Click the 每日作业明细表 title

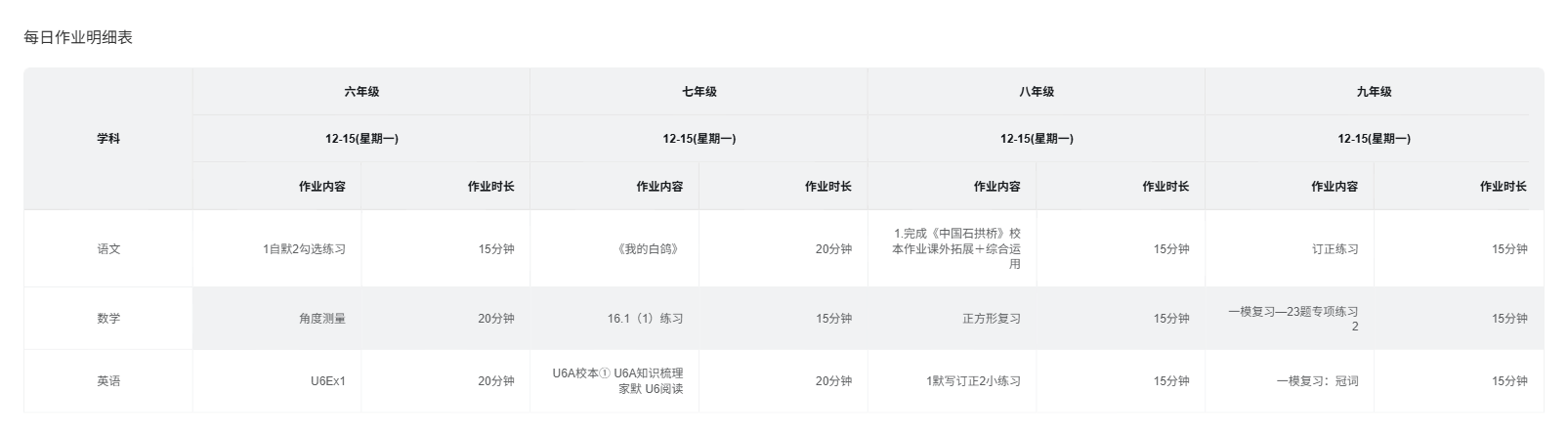[x=78, y=38]
